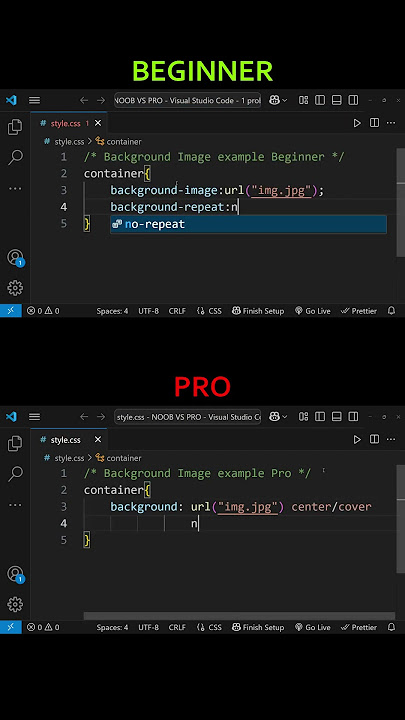The image size is (405, 720).
Task: Open Explorer in BEGINNER window activity bar
Action: [15, 127]
